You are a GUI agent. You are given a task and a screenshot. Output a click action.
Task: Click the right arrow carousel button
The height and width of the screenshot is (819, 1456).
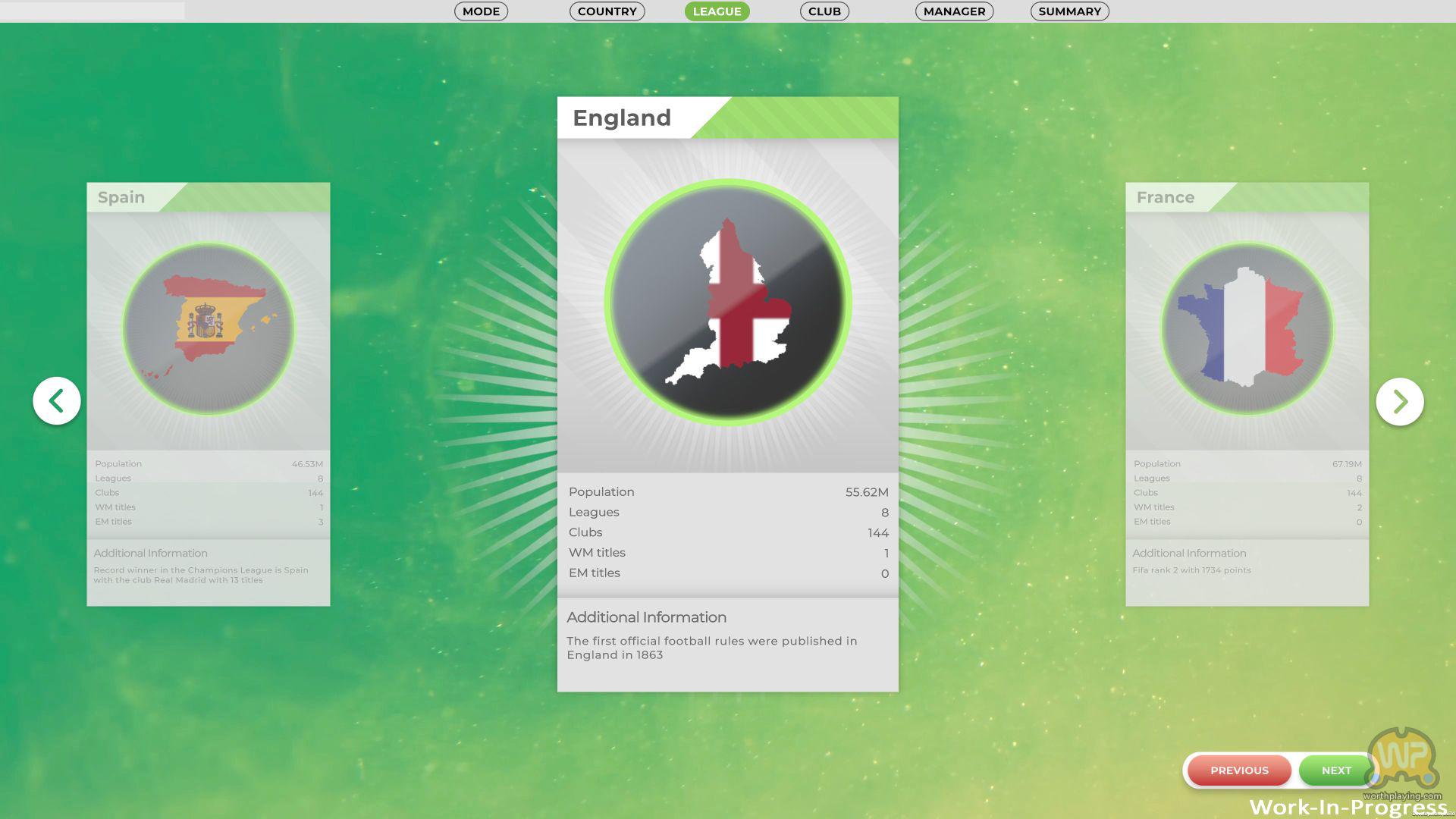[x=1399, y=401]
